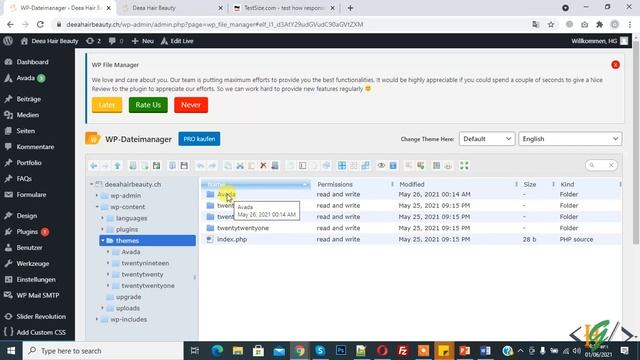The height and width of the screenshot is (360, 640).
Task: Click the blue info icon
Action: (393, 165)
